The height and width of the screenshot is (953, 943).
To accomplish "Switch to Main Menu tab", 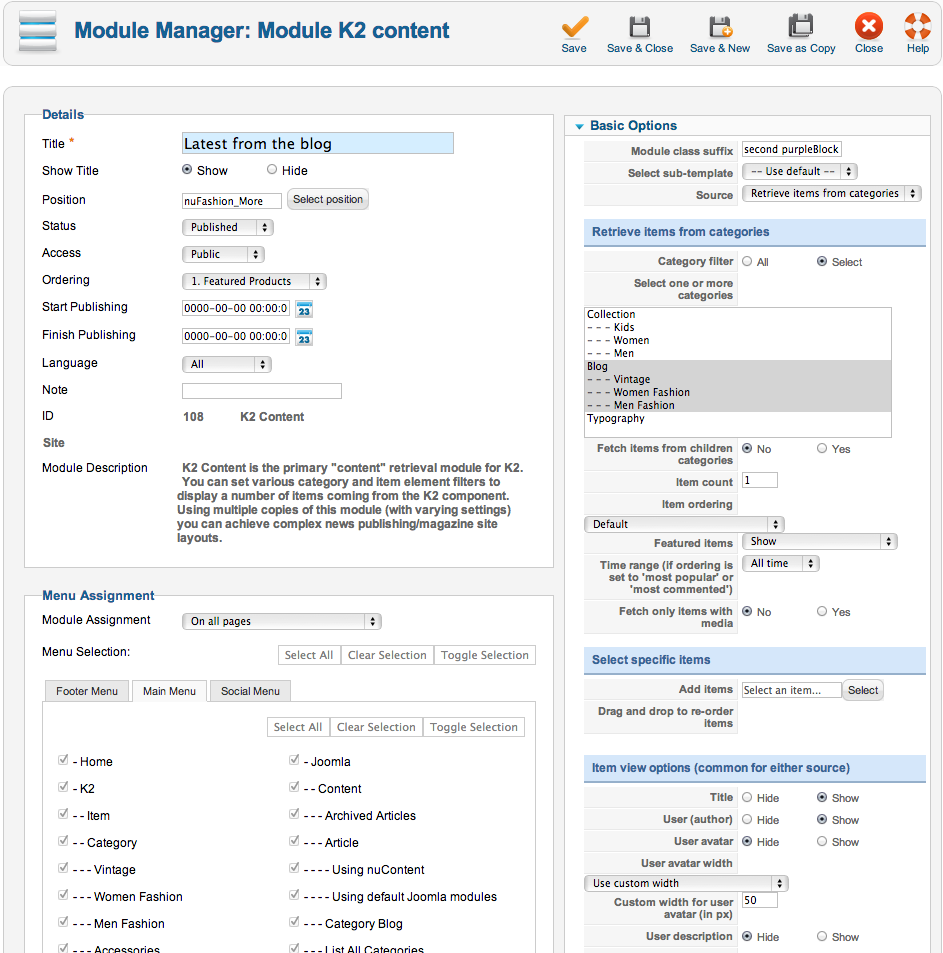I will coord(170,691).
